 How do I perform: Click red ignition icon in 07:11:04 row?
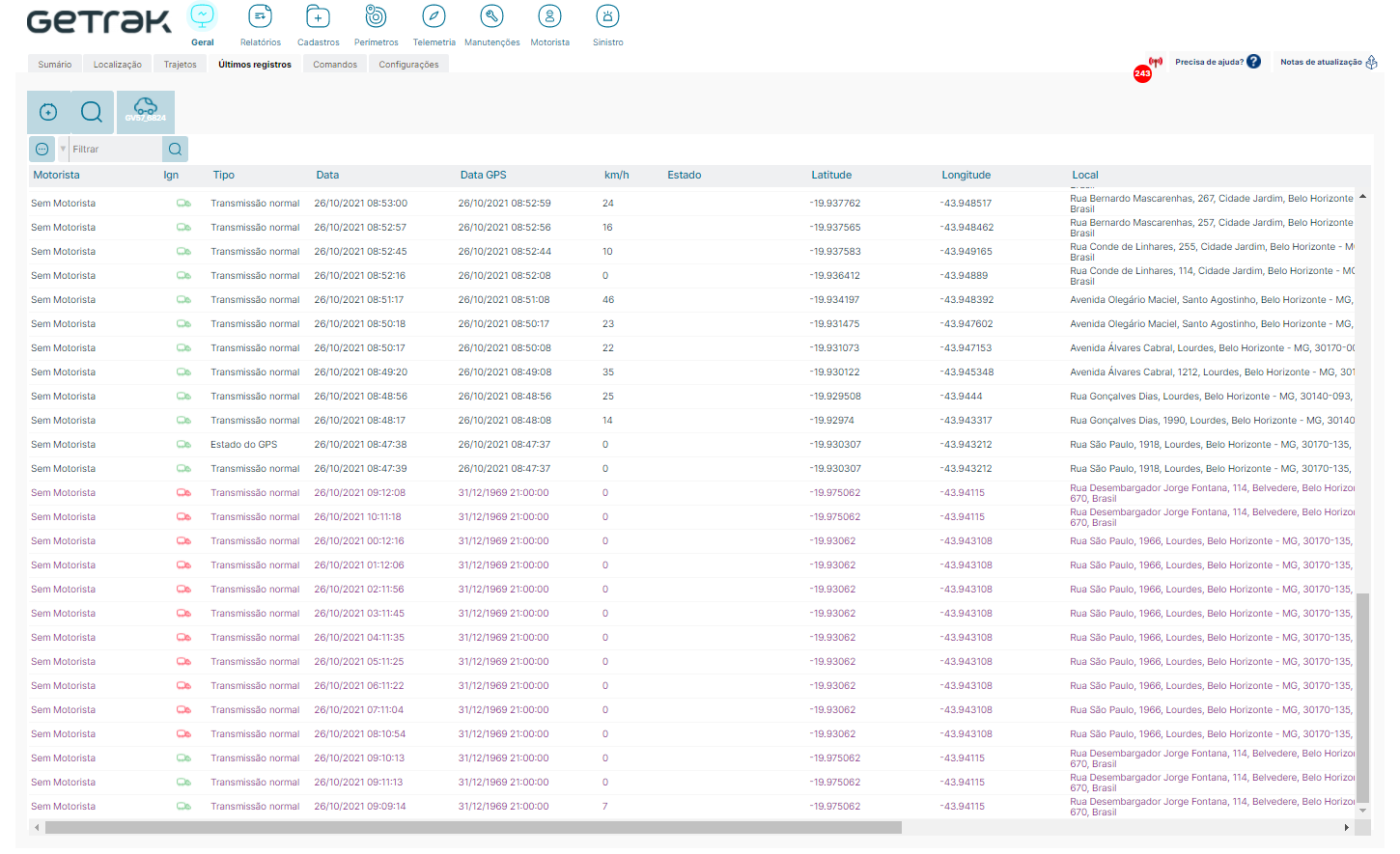[x=183, y=710]
